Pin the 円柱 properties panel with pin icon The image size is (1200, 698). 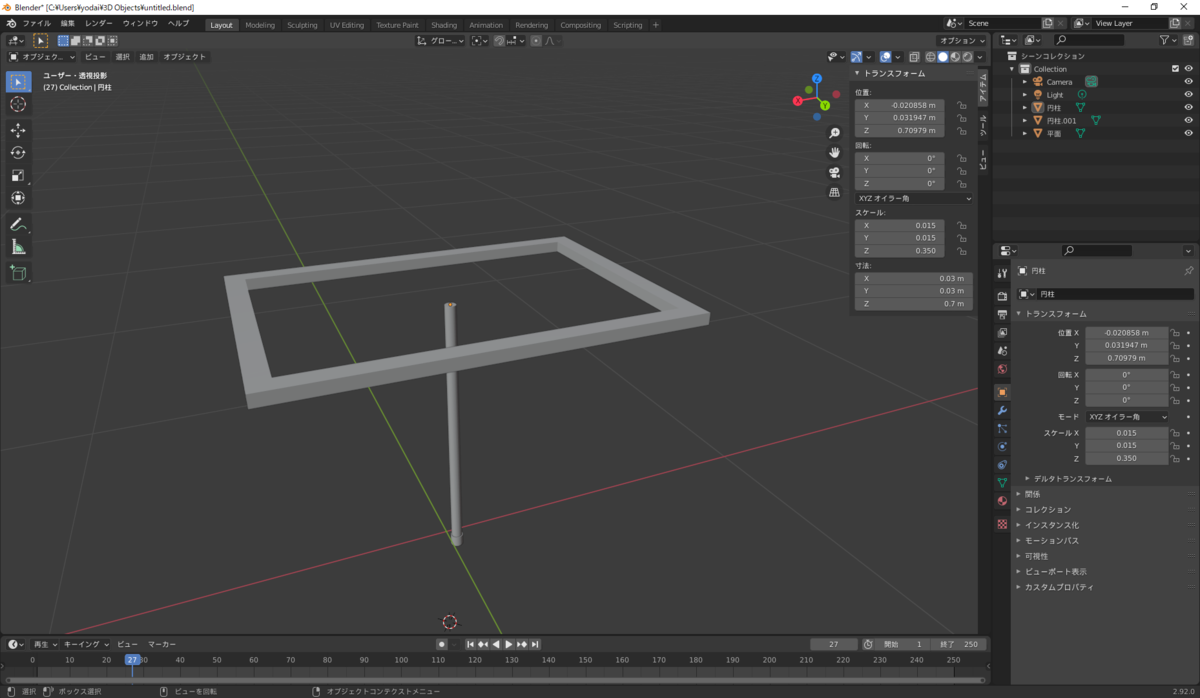click(x=1188, y=271)
